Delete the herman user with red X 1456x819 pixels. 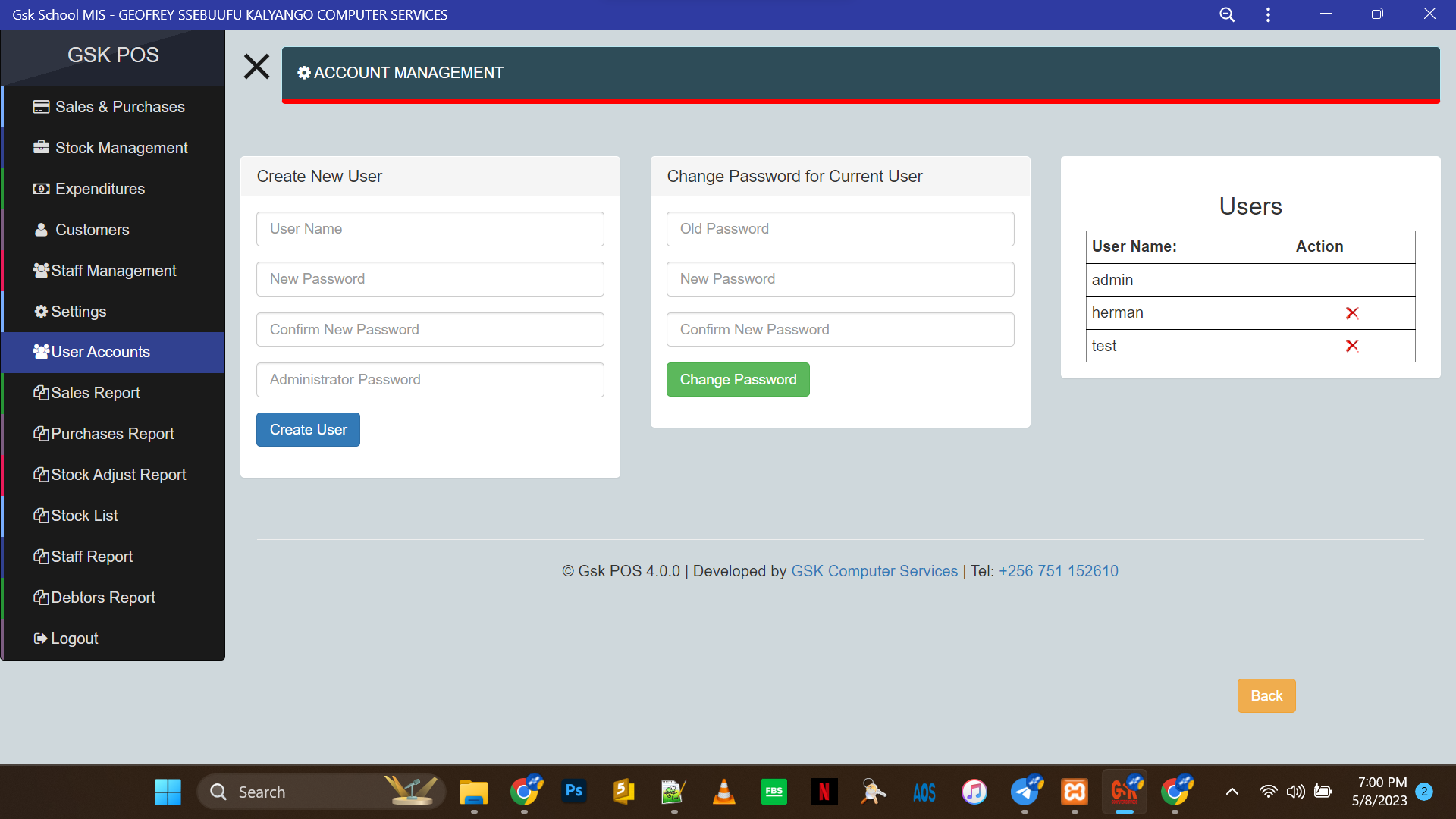click(x=1351, y=313)
